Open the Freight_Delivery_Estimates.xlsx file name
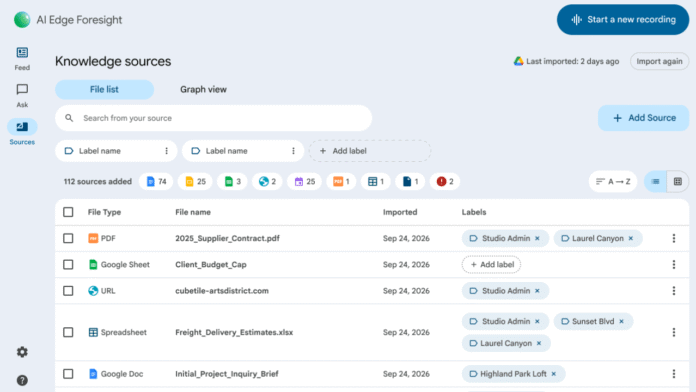 pos(234,332)
